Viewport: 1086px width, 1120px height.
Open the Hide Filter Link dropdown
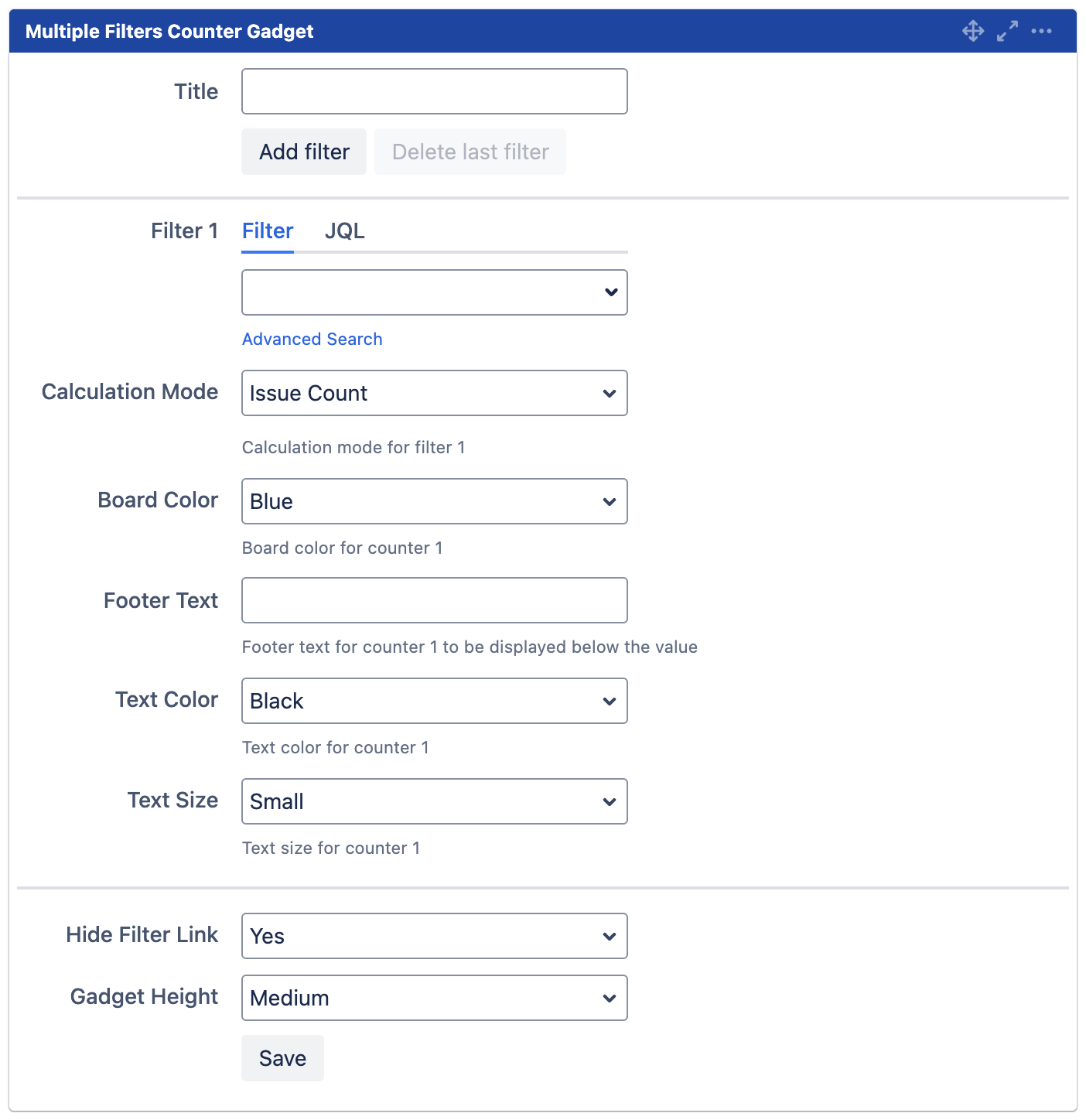pyautogui.click(x=434, y=936)
